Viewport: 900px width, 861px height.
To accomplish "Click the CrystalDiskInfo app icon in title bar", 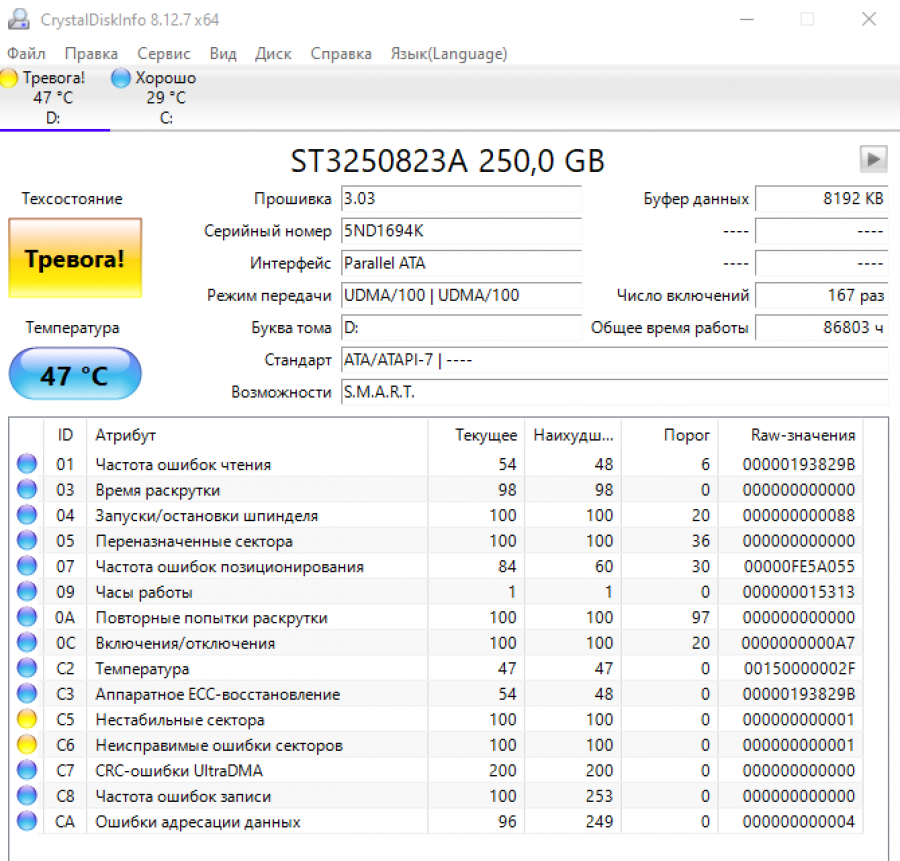I will point(18,19).
